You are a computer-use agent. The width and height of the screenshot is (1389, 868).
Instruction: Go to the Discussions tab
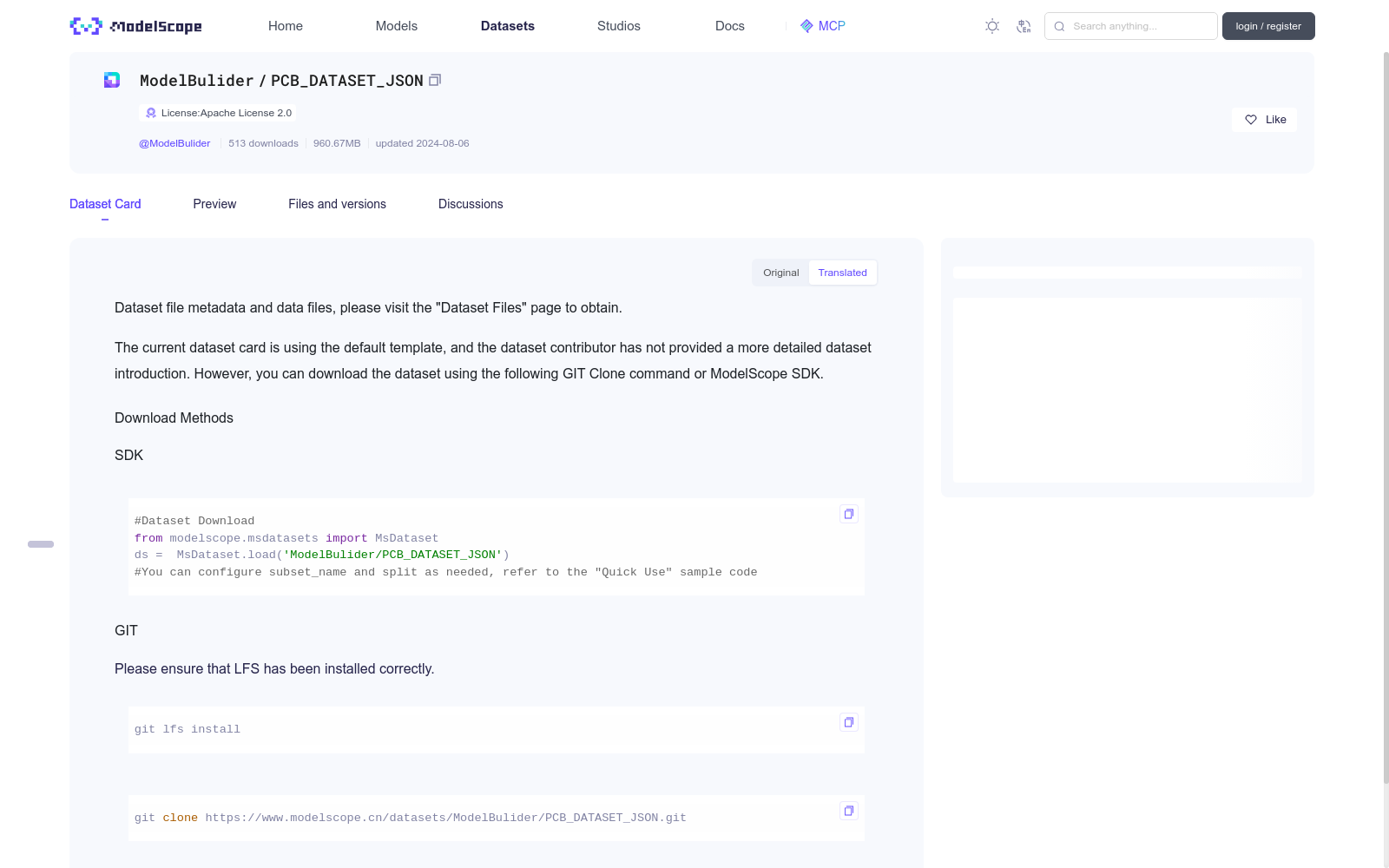point(471,204)
